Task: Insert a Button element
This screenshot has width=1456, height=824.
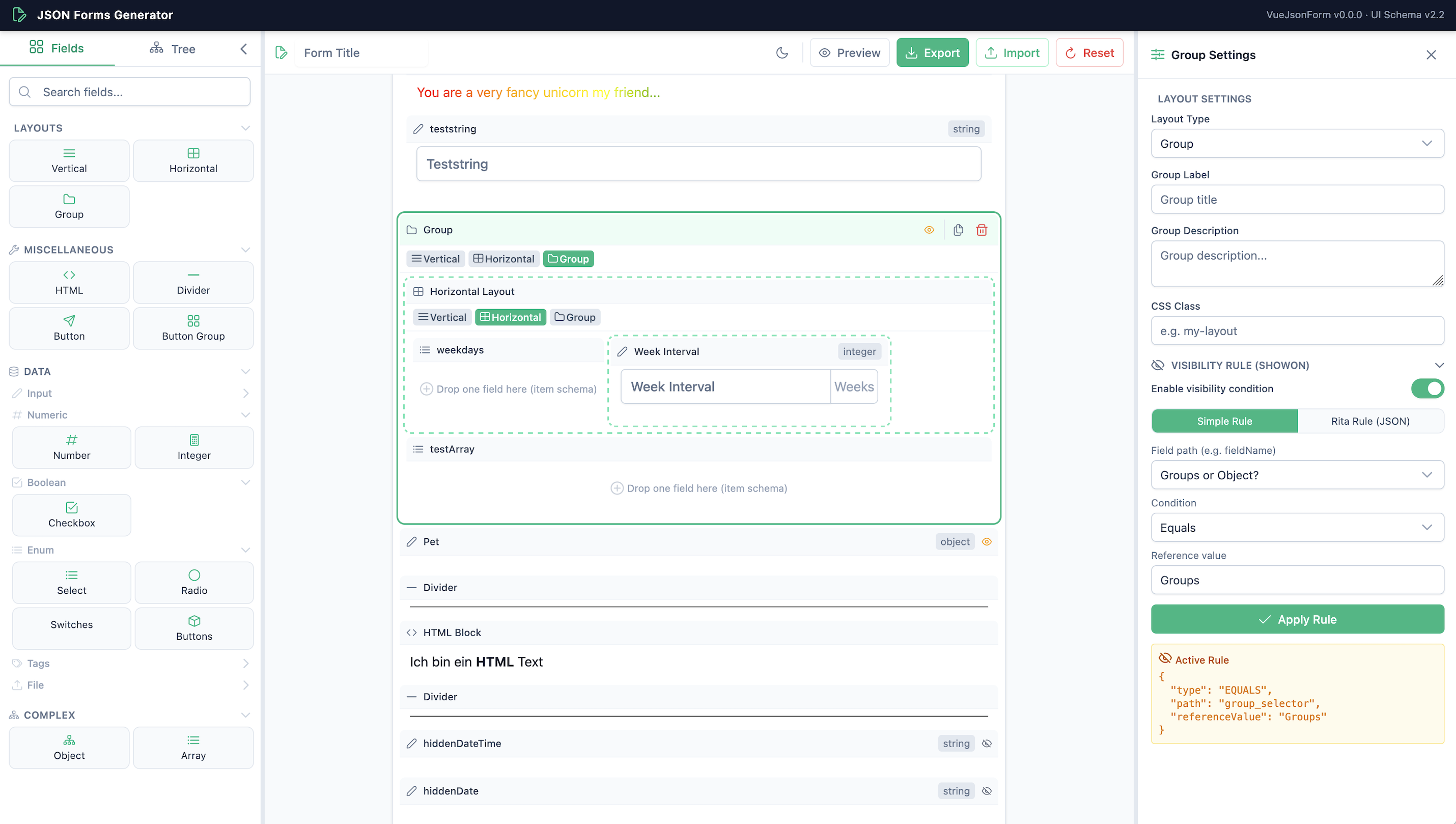Action: coord(69,328)
